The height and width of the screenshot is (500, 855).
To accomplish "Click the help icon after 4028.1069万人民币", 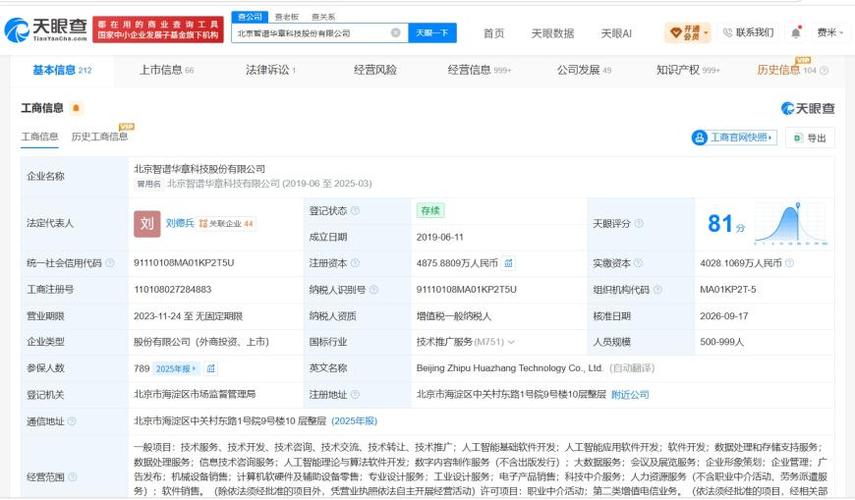I will (789, 263).
